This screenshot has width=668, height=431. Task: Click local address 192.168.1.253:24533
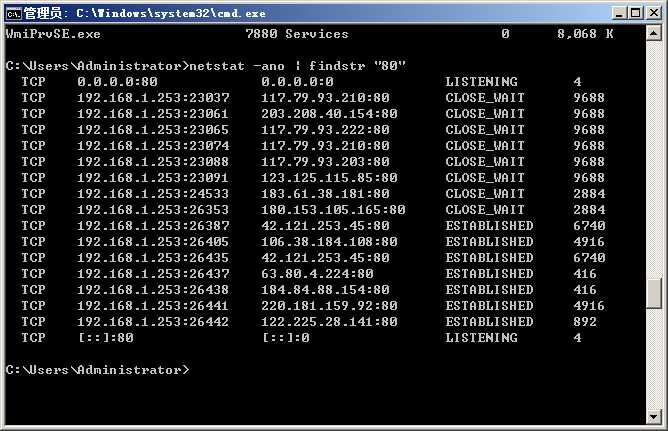pyautogui.click(x=153, y=194)
